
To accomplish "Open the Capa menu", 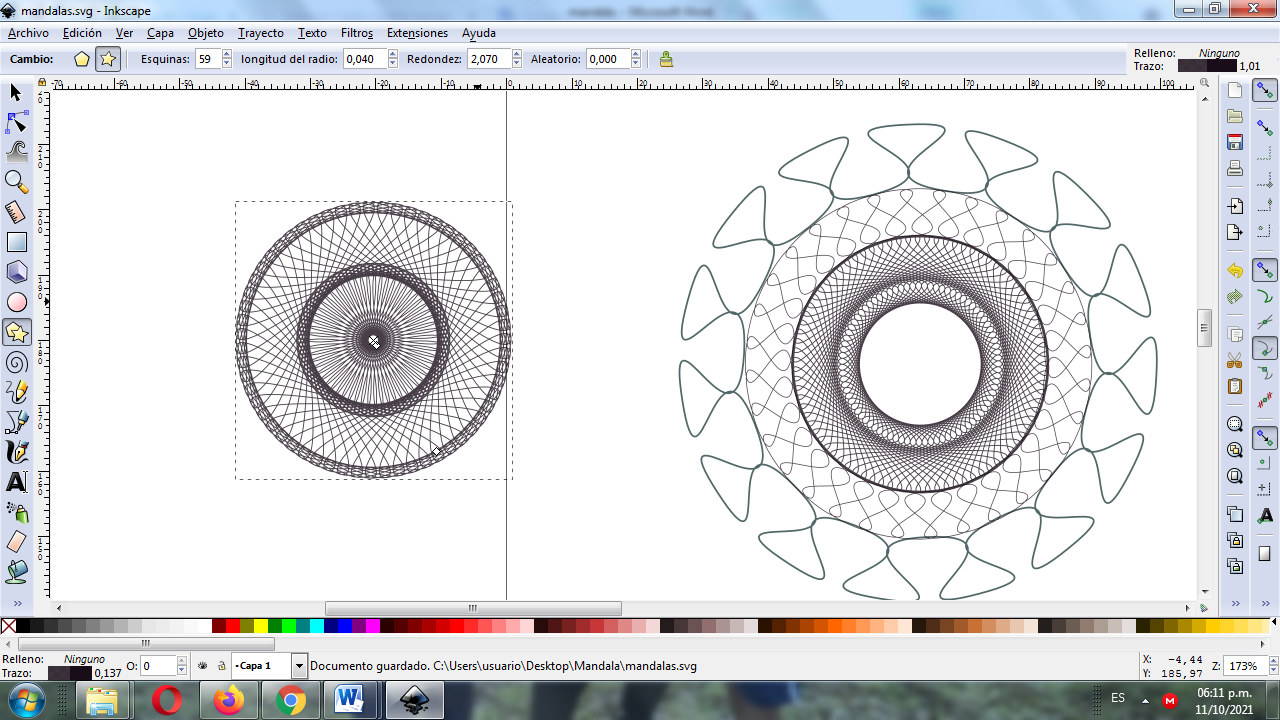I will pos(160,33).
